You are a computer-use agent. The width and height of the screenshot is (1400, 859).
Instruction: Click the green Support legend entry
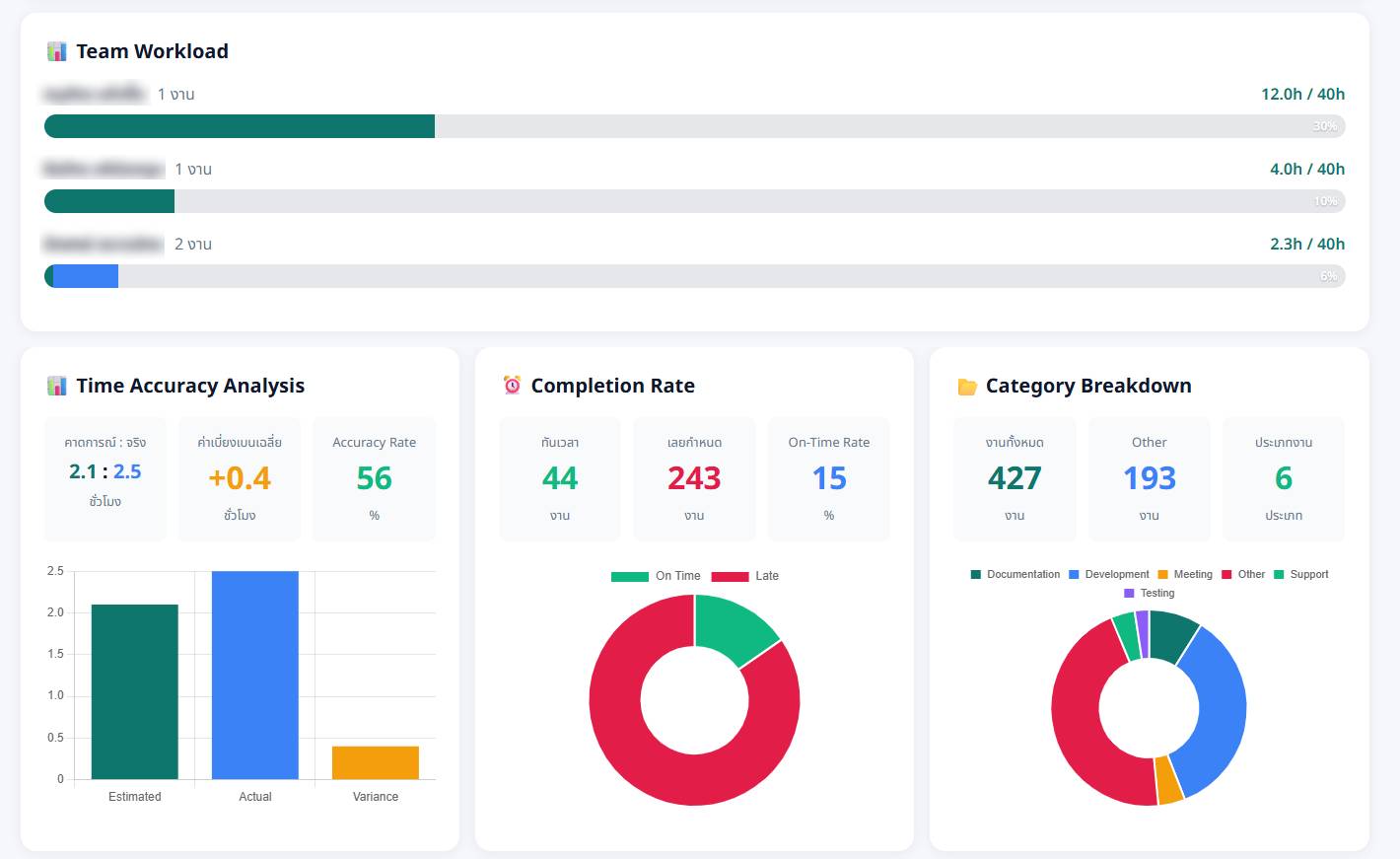1300,574
